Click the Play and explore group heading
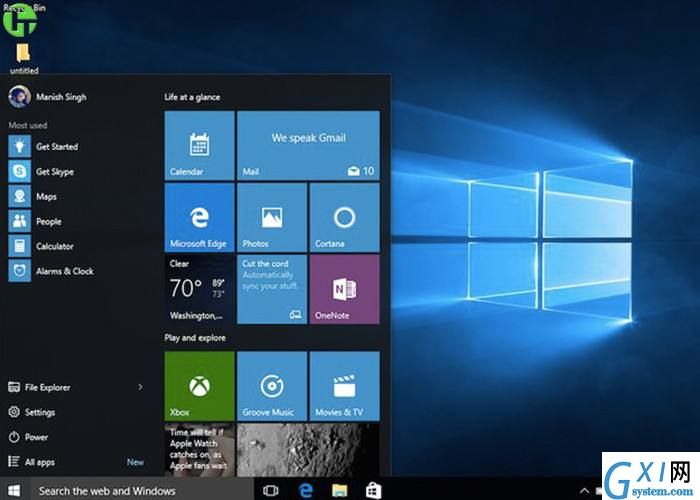This screenshot has width=700, height=500. pyautogui.click(x=195, y=338)
